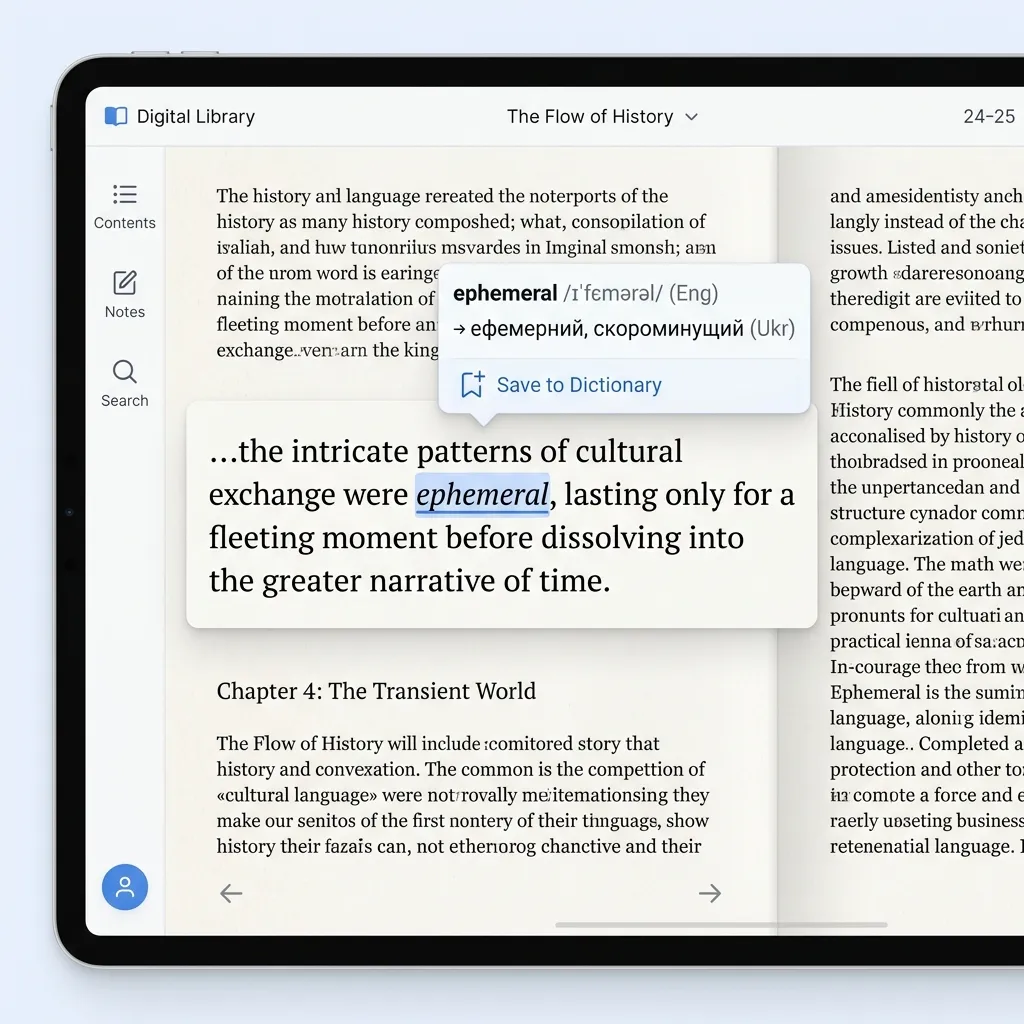Open the Search magnifier icon

pyautogui.click(x=125, y=372)
